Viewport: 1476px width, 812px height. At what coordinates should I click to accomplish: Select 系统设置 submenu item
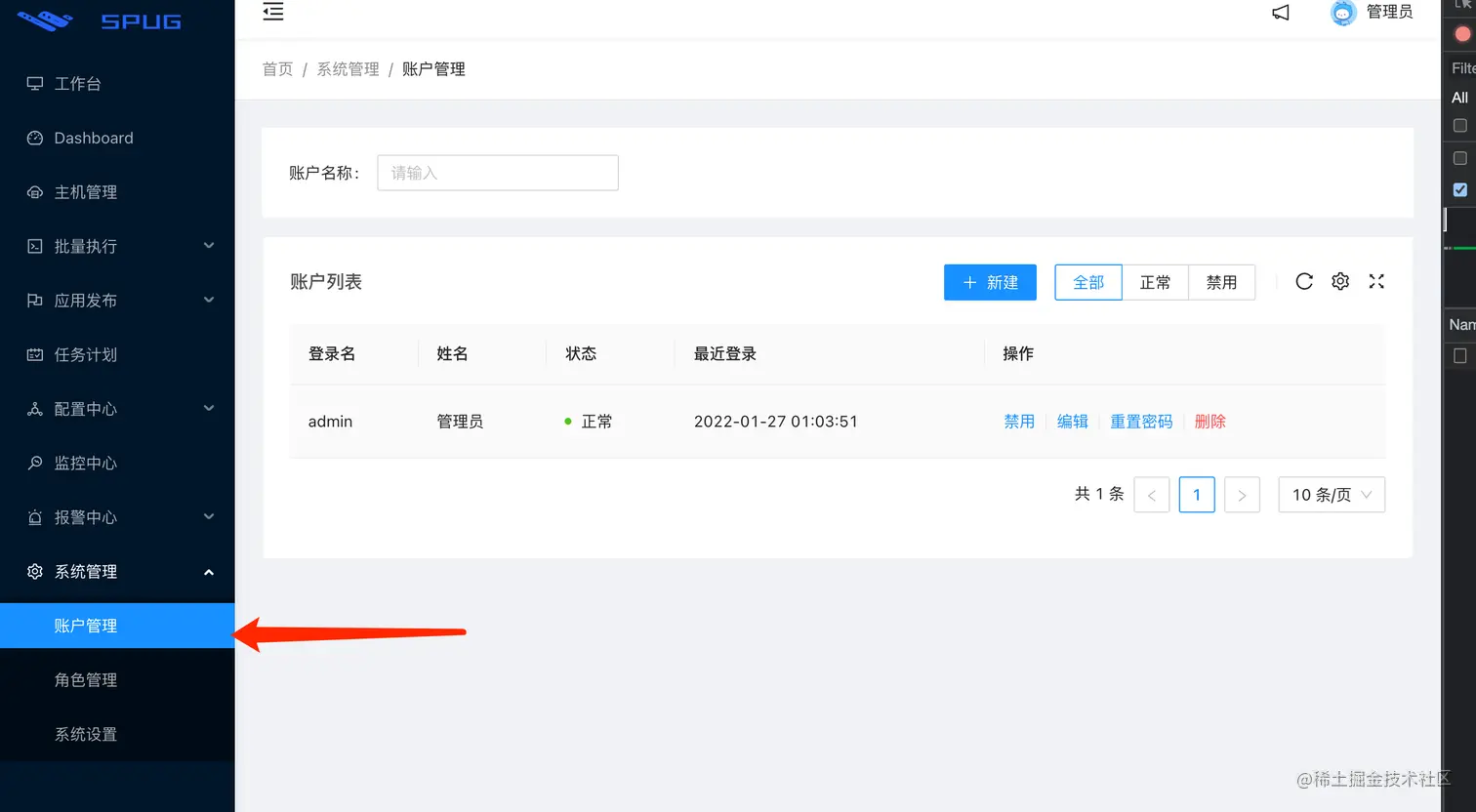click(117, 734)
